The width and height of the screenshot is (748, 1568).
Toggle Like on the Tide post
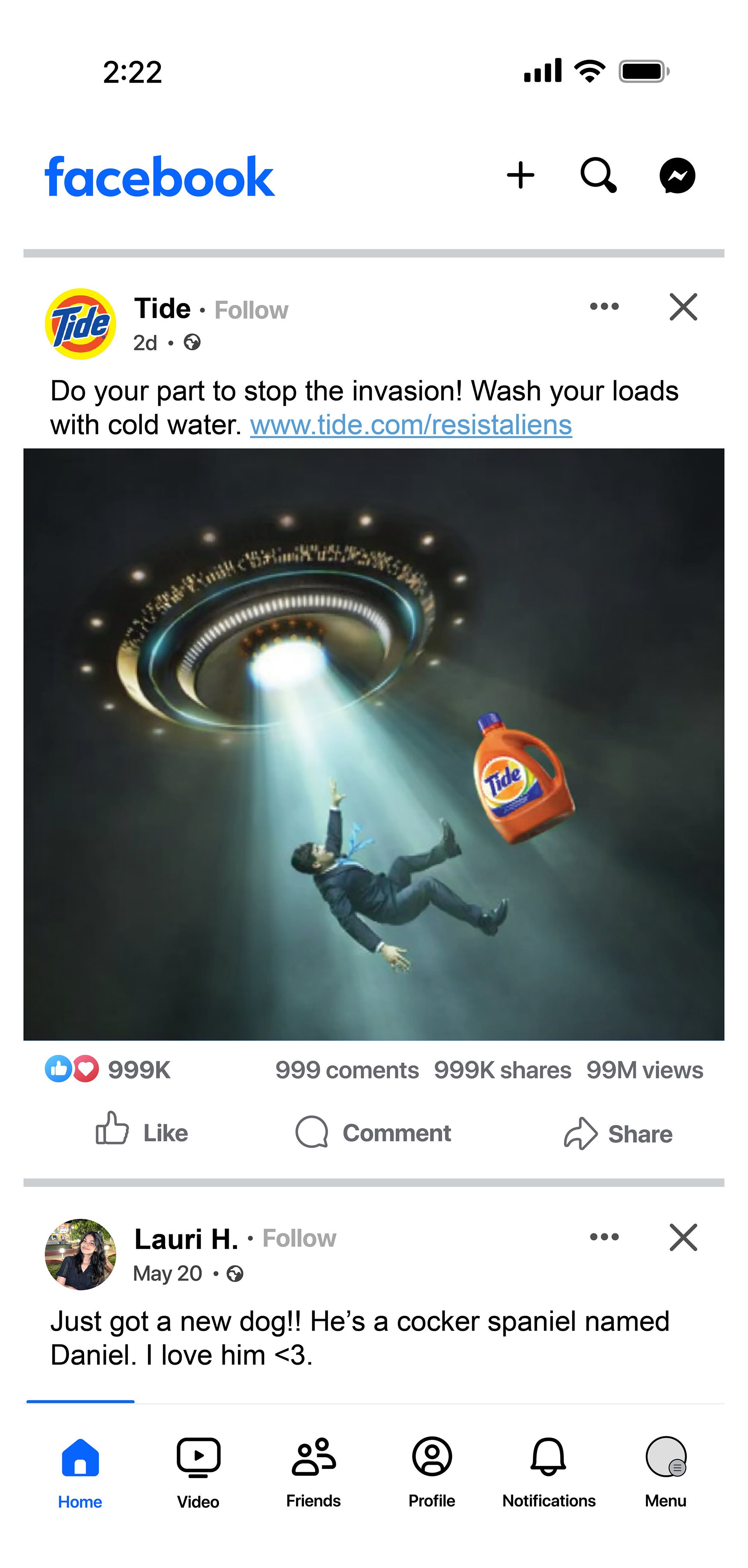tap(142, 1132)
